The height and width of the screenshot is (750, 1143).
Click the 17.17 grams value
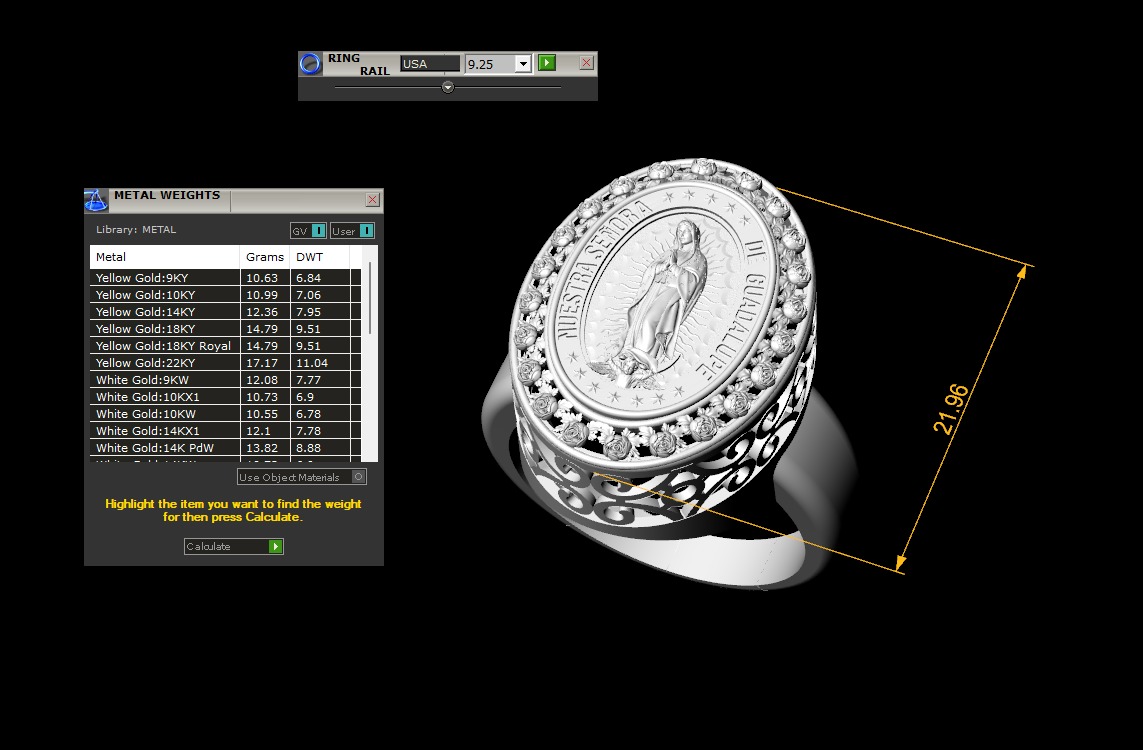[x=262, y=362]
